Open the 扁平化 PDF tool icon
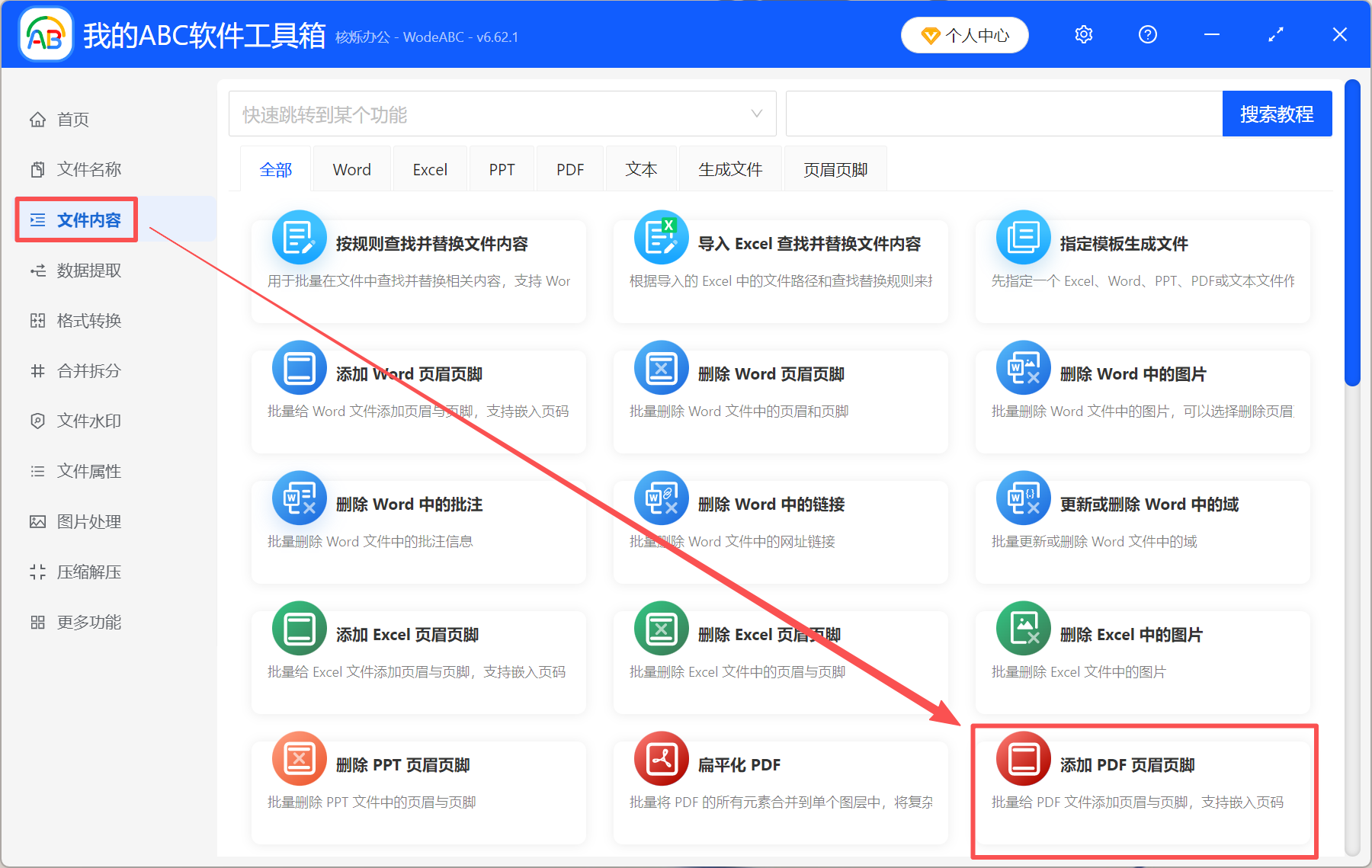The width and height of the screenshot is (1372, 868). click(661, 758)
